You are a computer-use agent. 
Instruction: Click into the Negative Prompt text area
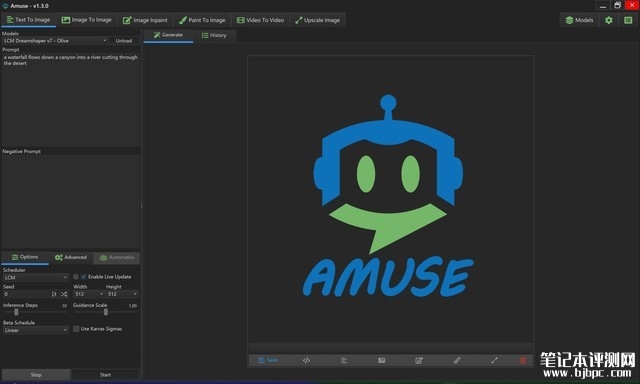(x=71, y=201)
